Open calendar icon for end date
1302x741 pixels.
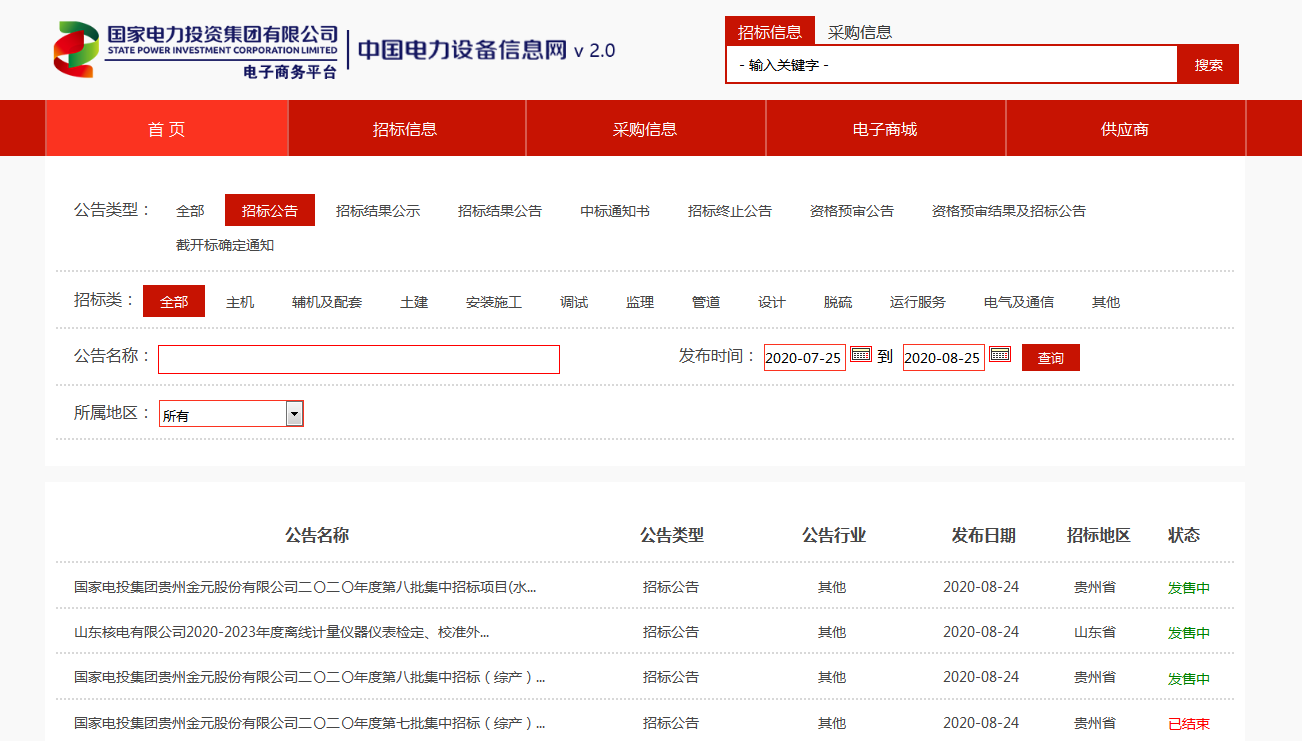click(1000, 355)
